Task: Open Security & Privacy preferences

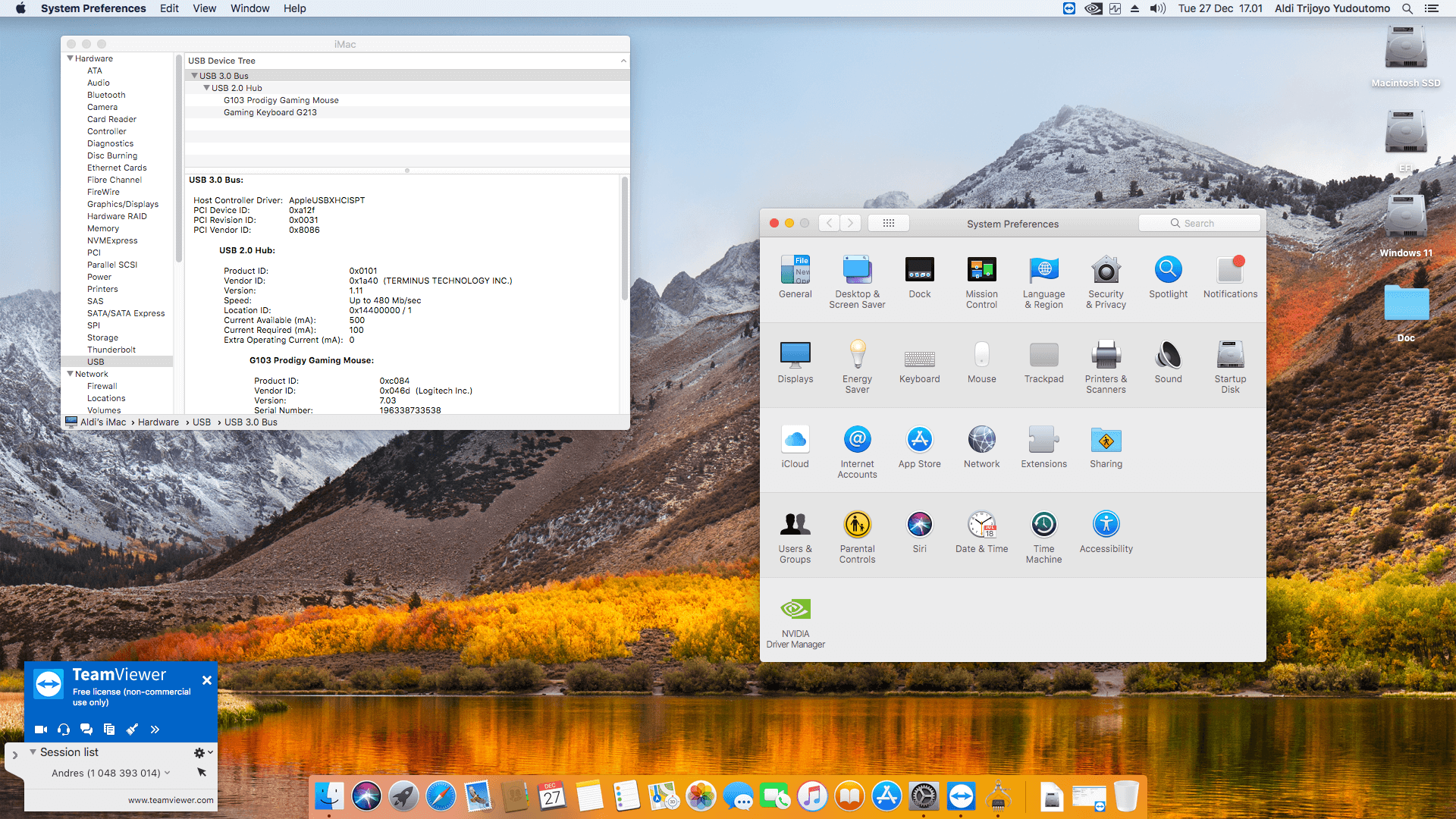Action: click(x=1106, y=282)
